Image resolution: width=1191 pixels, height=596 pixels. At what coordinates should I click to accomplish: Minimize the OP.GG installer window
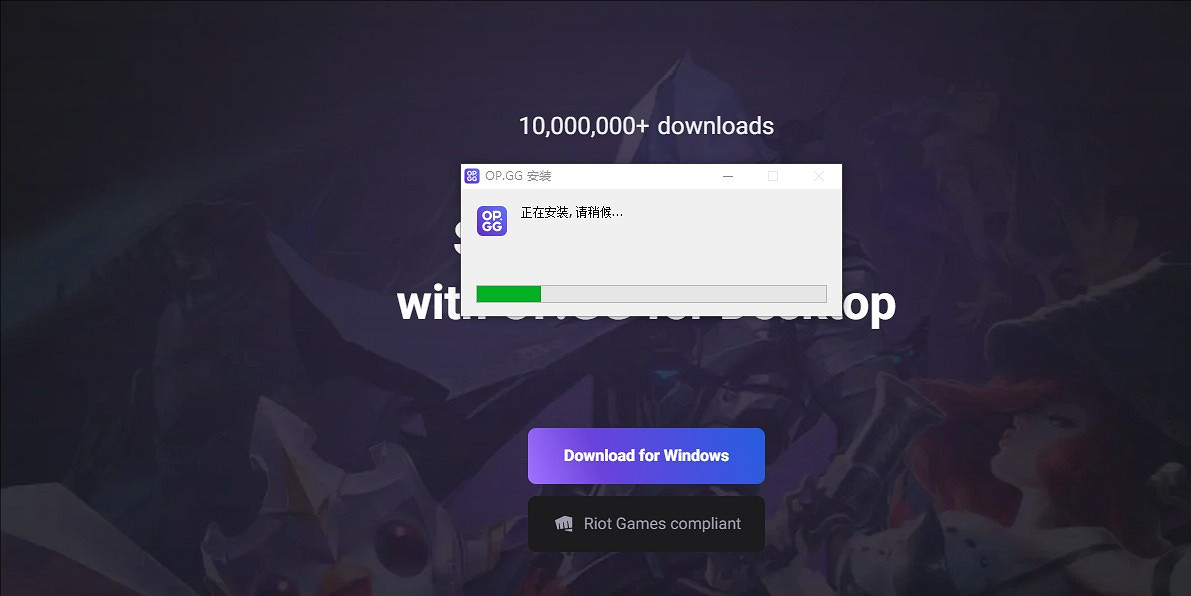728,176
